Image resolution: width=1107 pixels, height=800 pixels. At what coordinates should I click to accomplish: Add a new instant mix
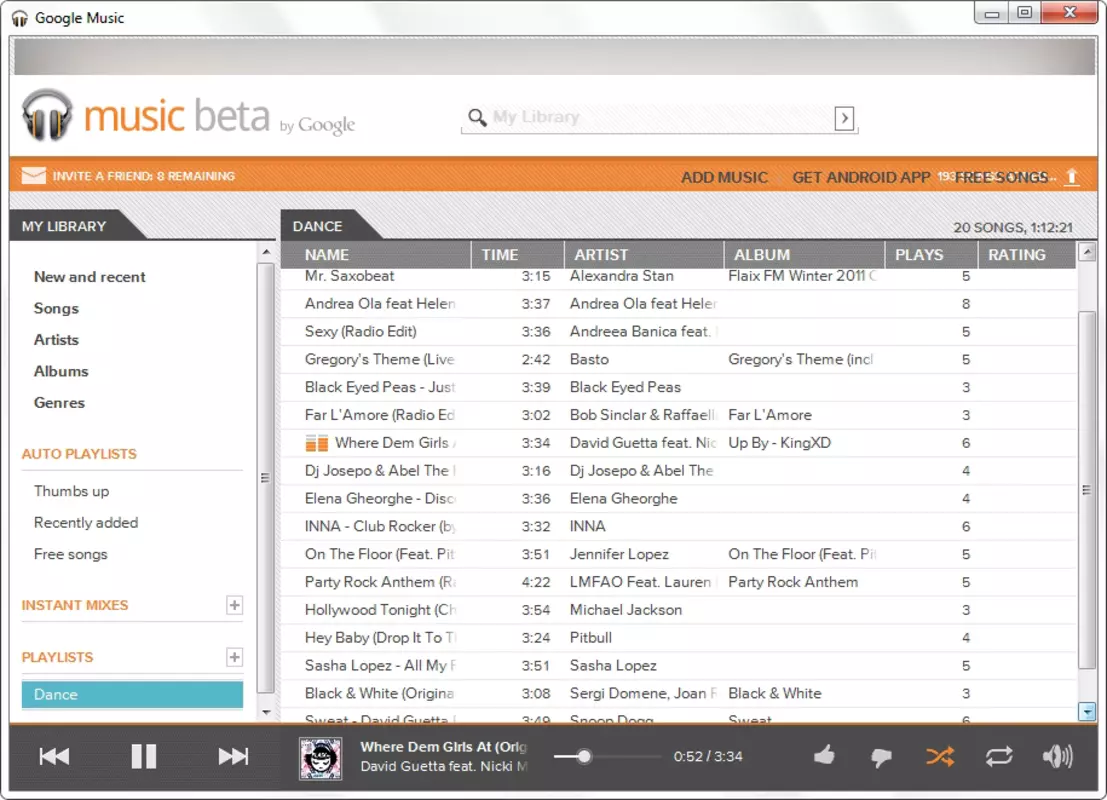click(234, 605)
